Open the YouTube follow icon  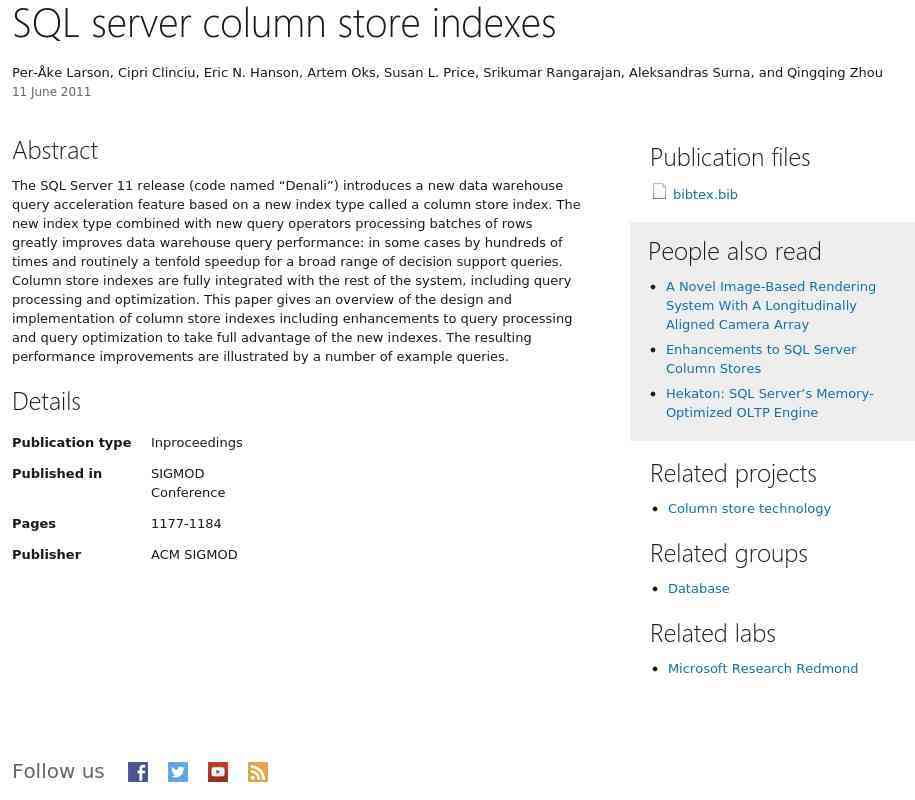(218, 772)
